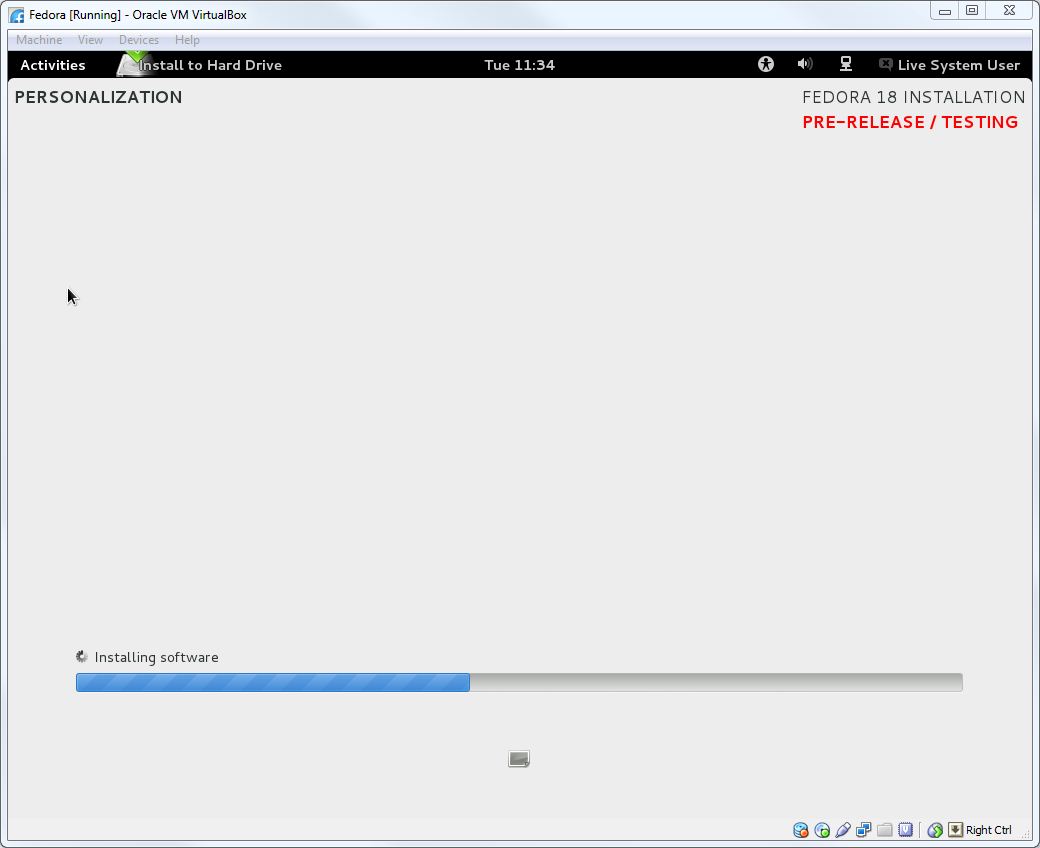Open the volume speaker icon
The width and height of the screenshot is (1040, 848).
(x=805, y=64)
